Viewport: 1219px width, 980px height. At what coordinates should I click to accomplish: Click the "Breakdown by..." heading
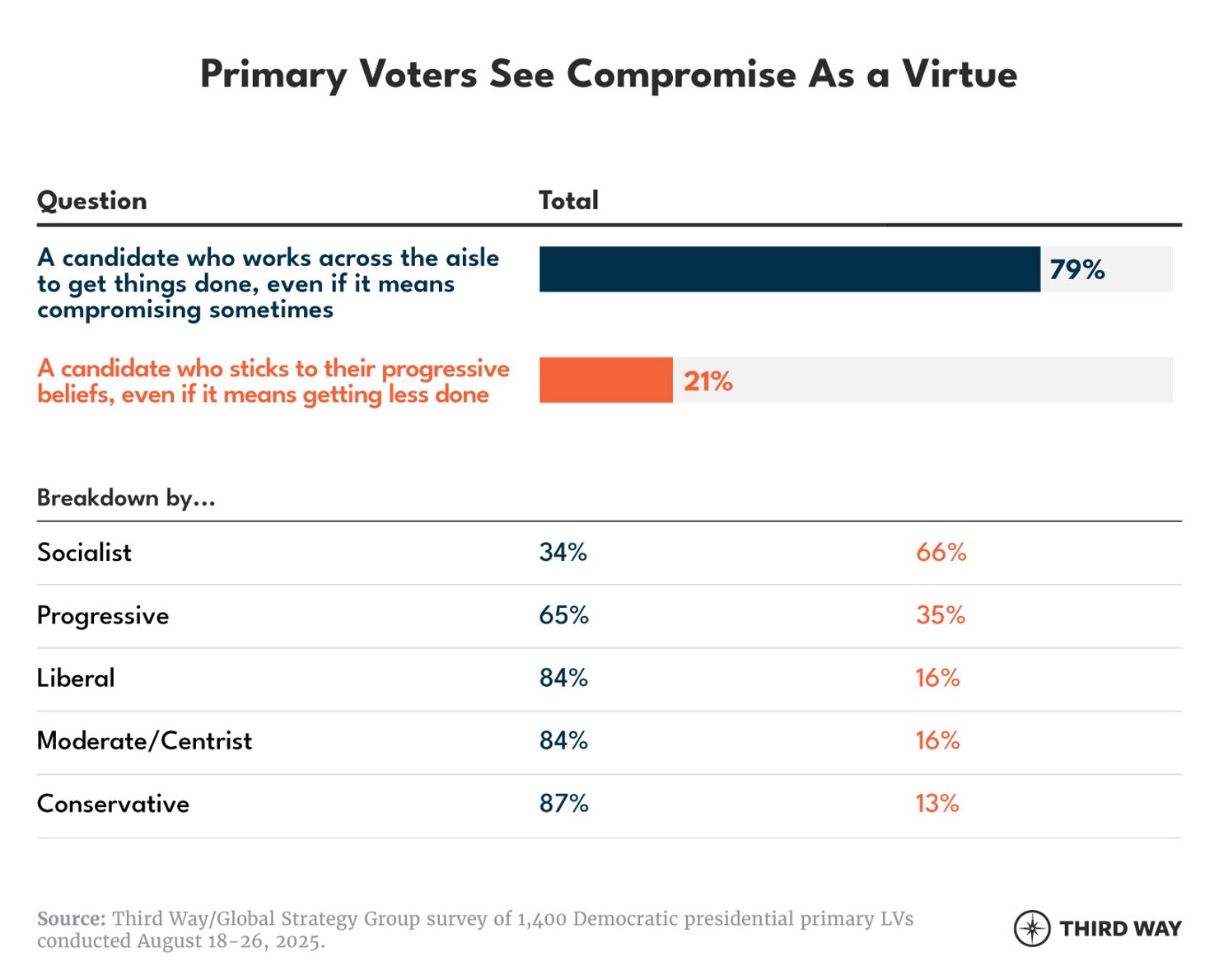tap(126, 498)
